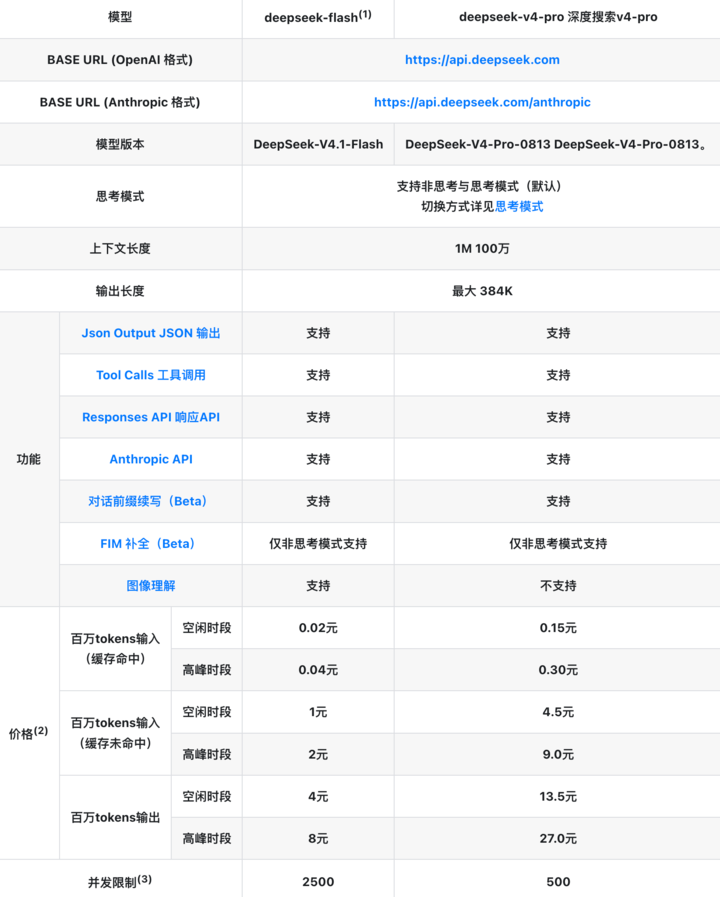720x897 pixels.
Task: Select the 8元 output price cell
Action: 318,839
